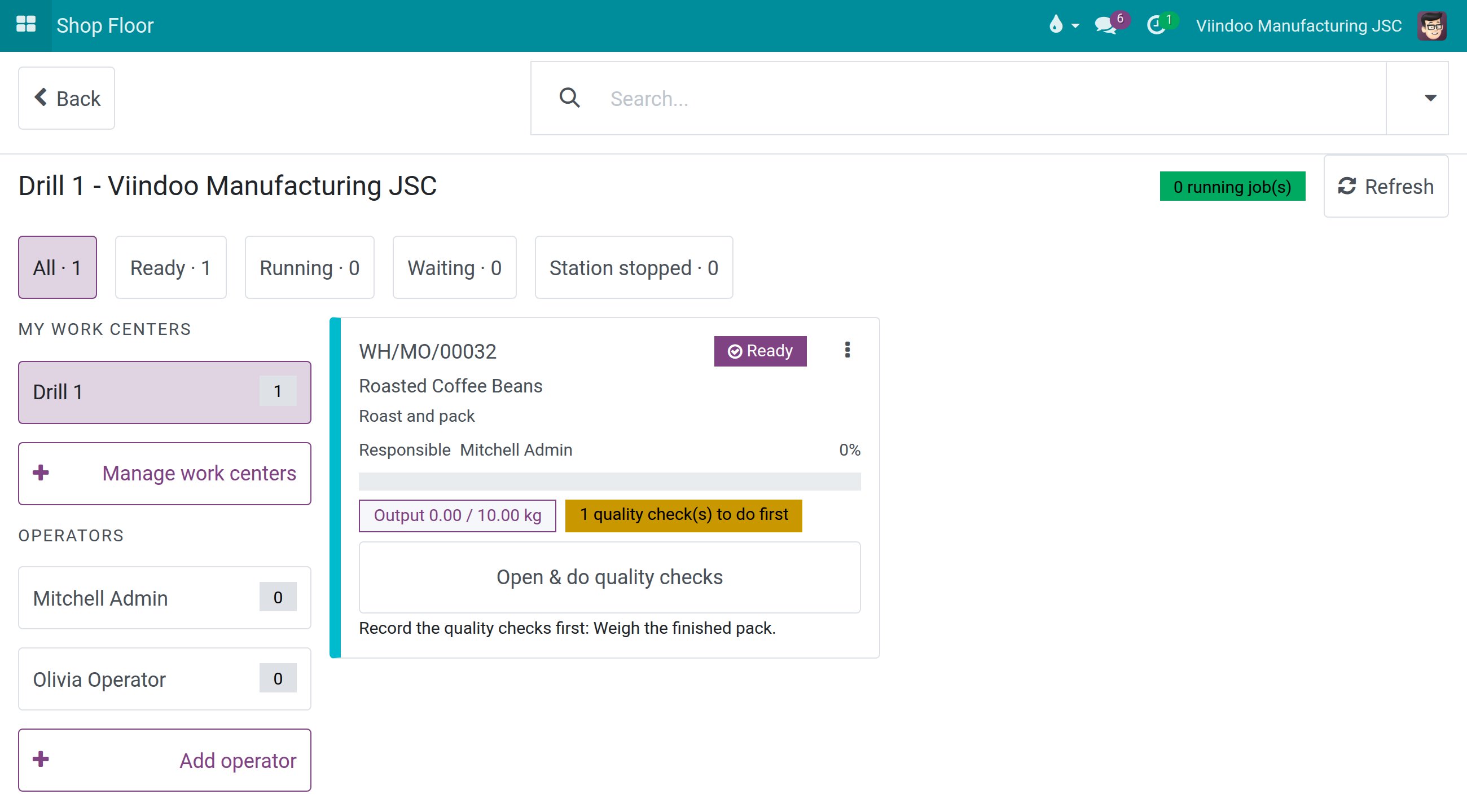Click the 0% progress percentage
Viewport: 1467px width, 812px height.
tap(849, 449)
